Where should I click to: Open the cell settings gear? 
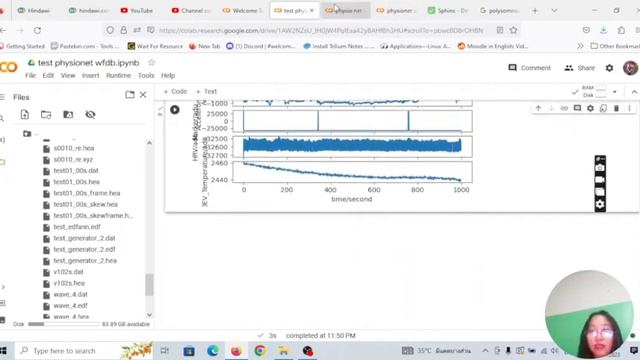tap(590, 108)
